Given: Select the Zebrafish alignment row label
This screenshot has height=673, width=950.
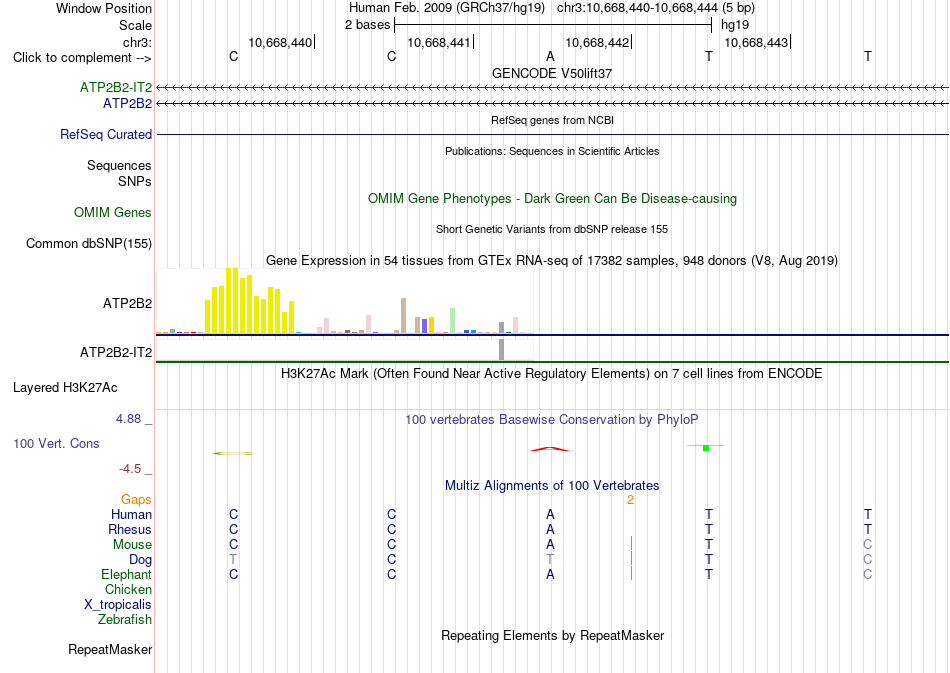Looking at the screenshot, I should click(125, 620).
